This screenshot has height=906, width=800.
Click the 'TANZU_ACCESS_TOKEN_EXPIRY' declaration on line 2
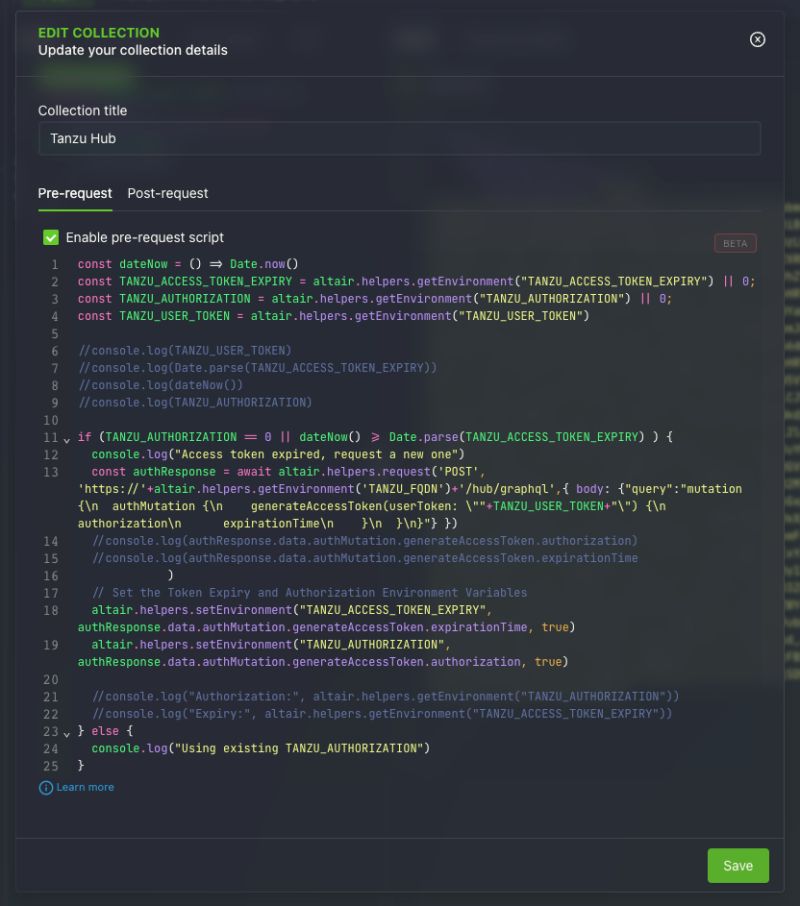click(x=206, y=281)
